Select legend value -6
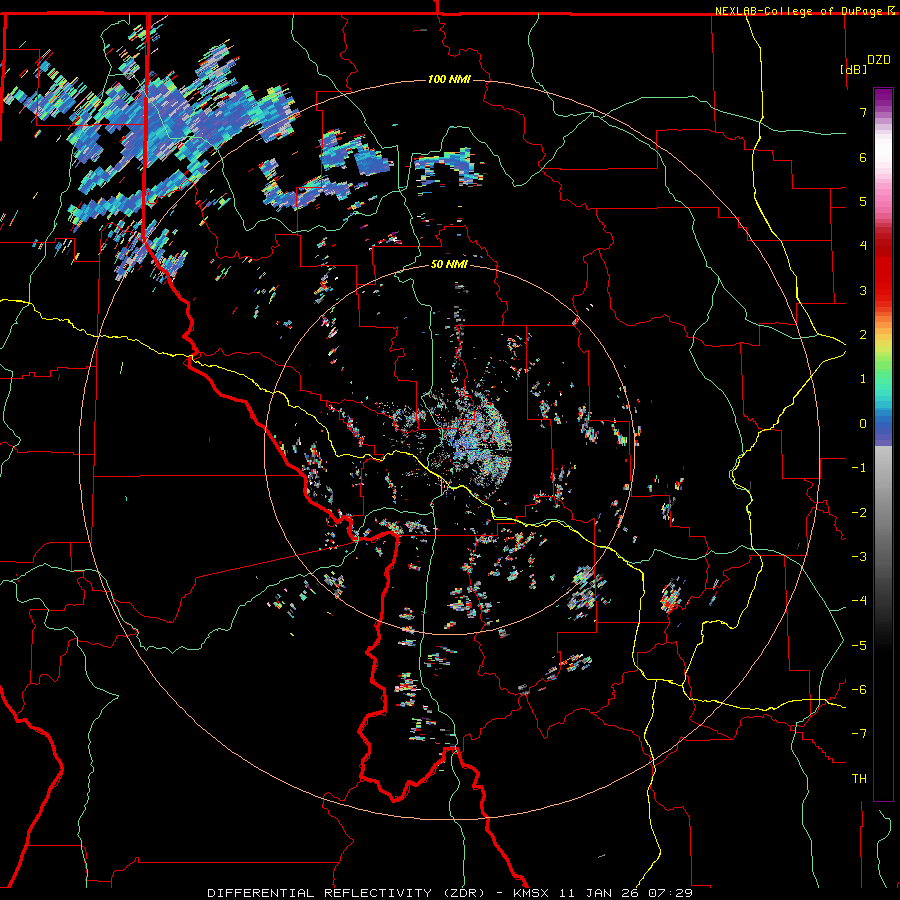 (x=859, y=690)
